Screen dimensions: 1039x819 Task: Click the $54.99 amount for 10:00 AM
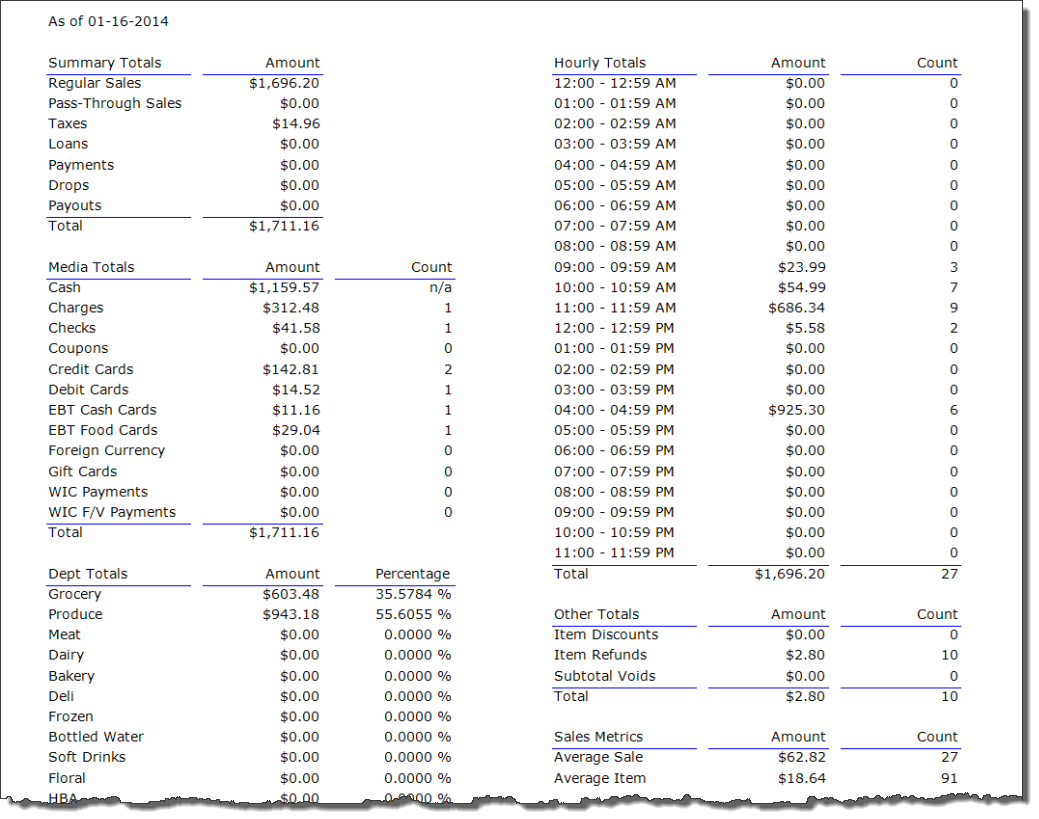click(802, 288)
